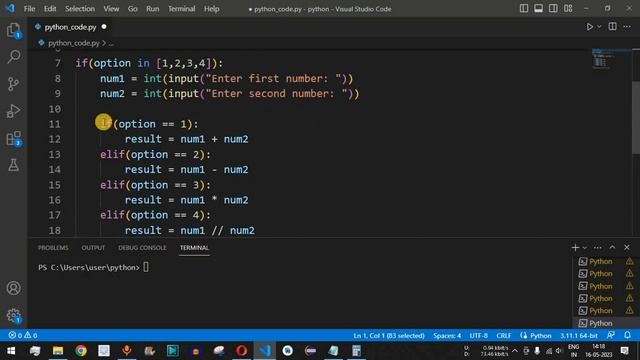640x360 pixels.
Task: Open the new terminal launch profile dropdown
Action: 585,248
